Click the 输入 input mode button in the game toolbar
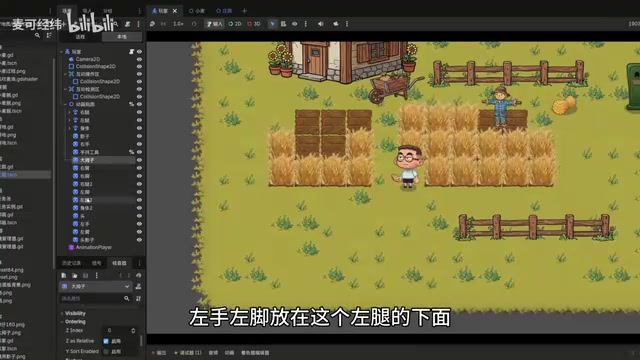 click(215, 24)
